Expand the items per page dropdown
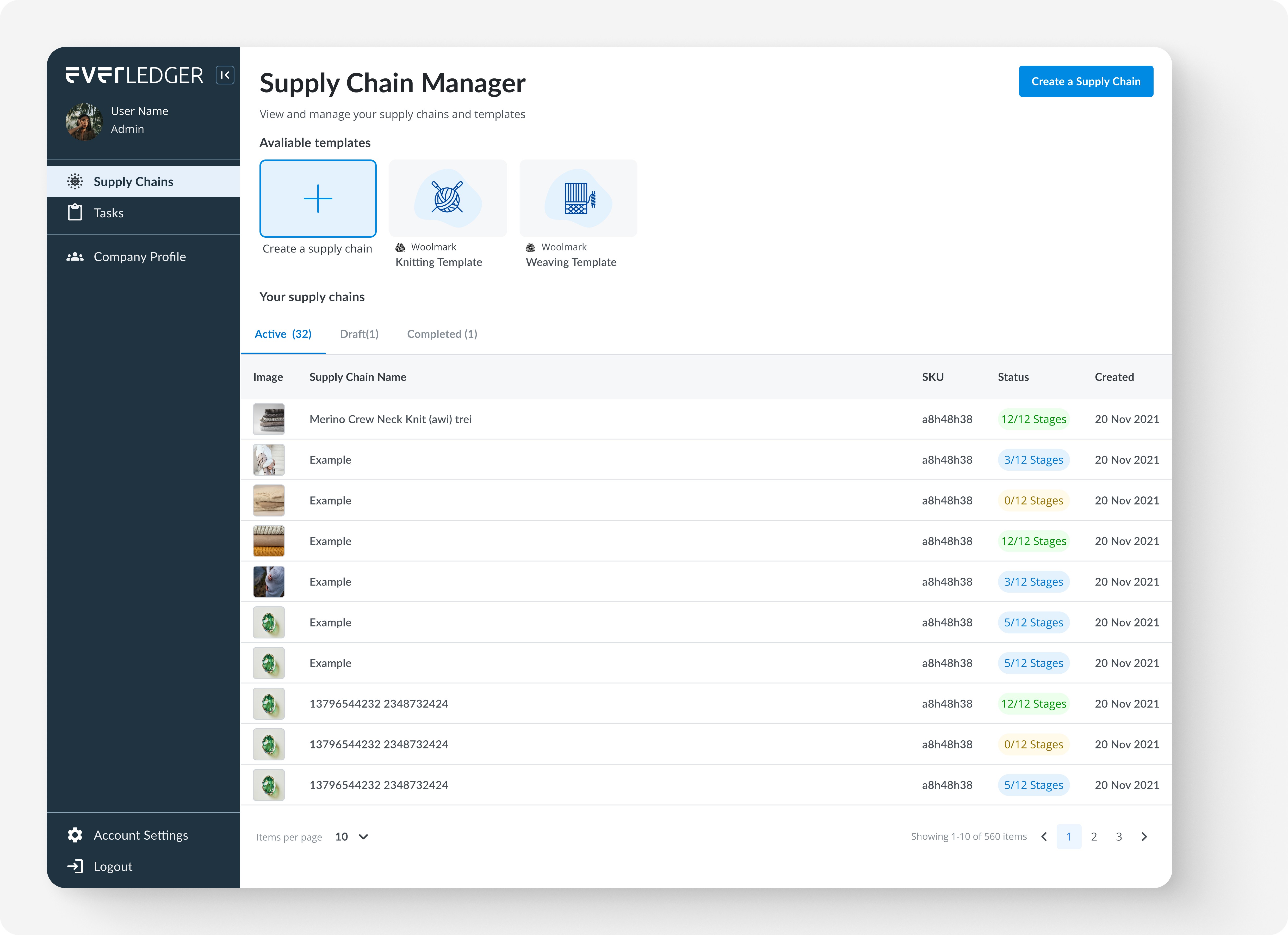 363,836
